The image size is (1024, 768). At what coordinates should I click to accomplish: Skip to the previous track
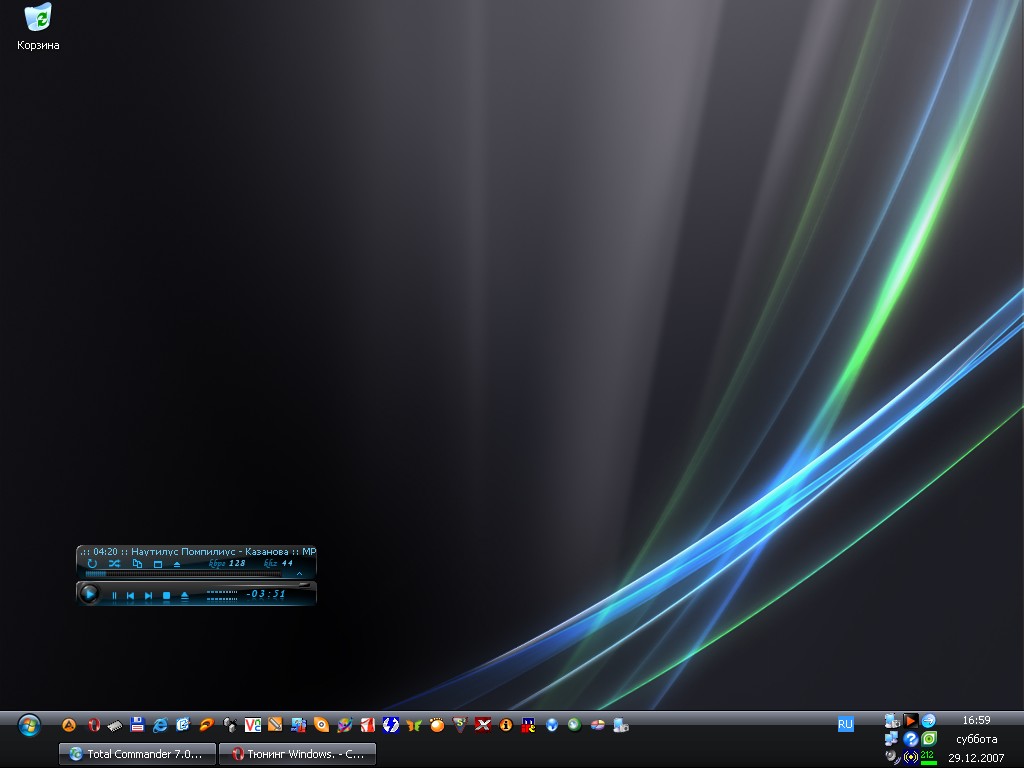tap(130, 595)
